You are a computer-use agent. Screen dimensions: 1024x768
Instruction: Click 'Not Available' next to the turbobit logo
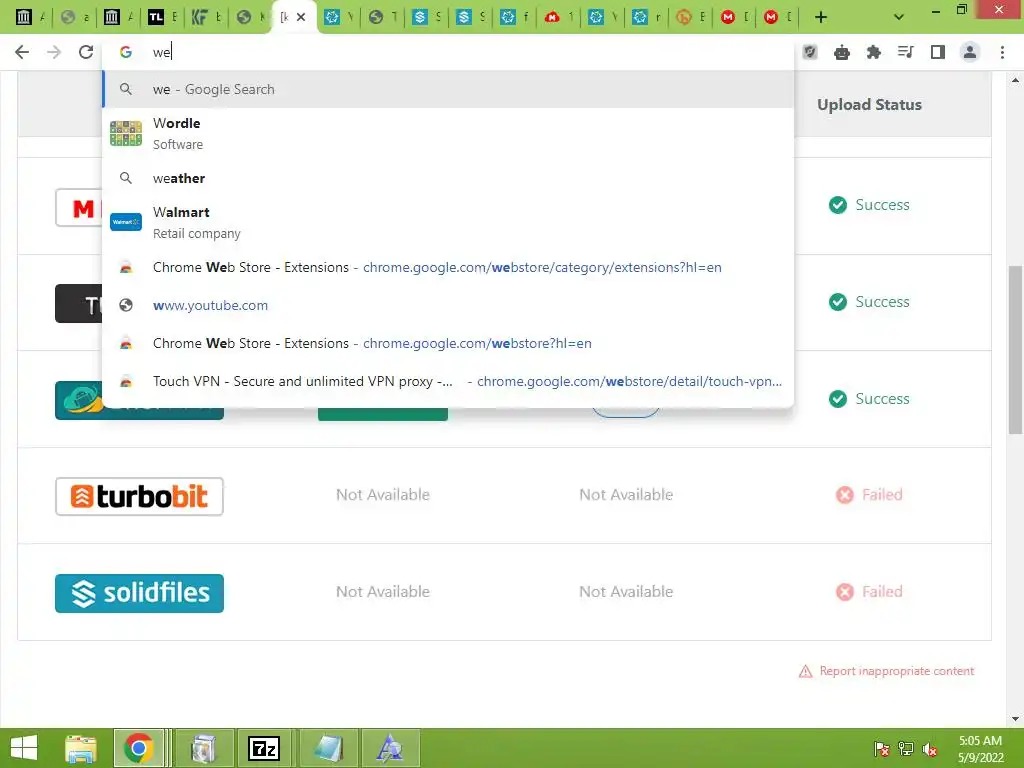point(383,495)
